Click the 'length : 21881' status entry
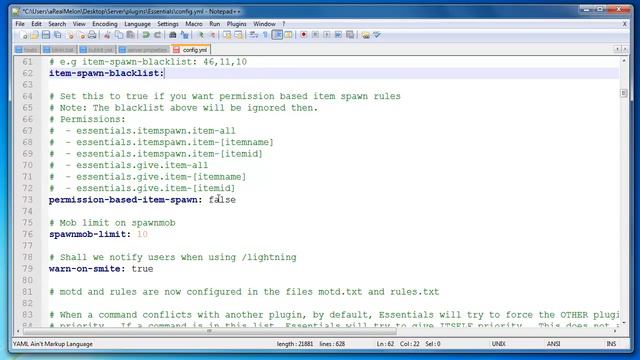The height and width of the screenshot is (360, 640). 295,344
